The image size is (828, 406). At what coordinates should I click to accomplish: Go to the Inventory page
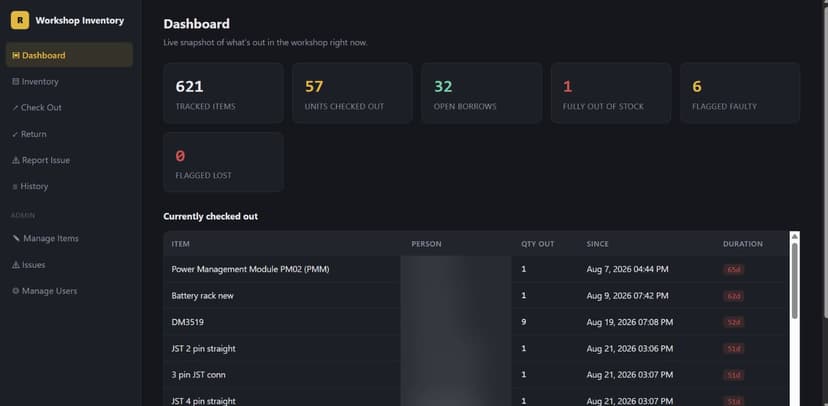pos(69,81)
